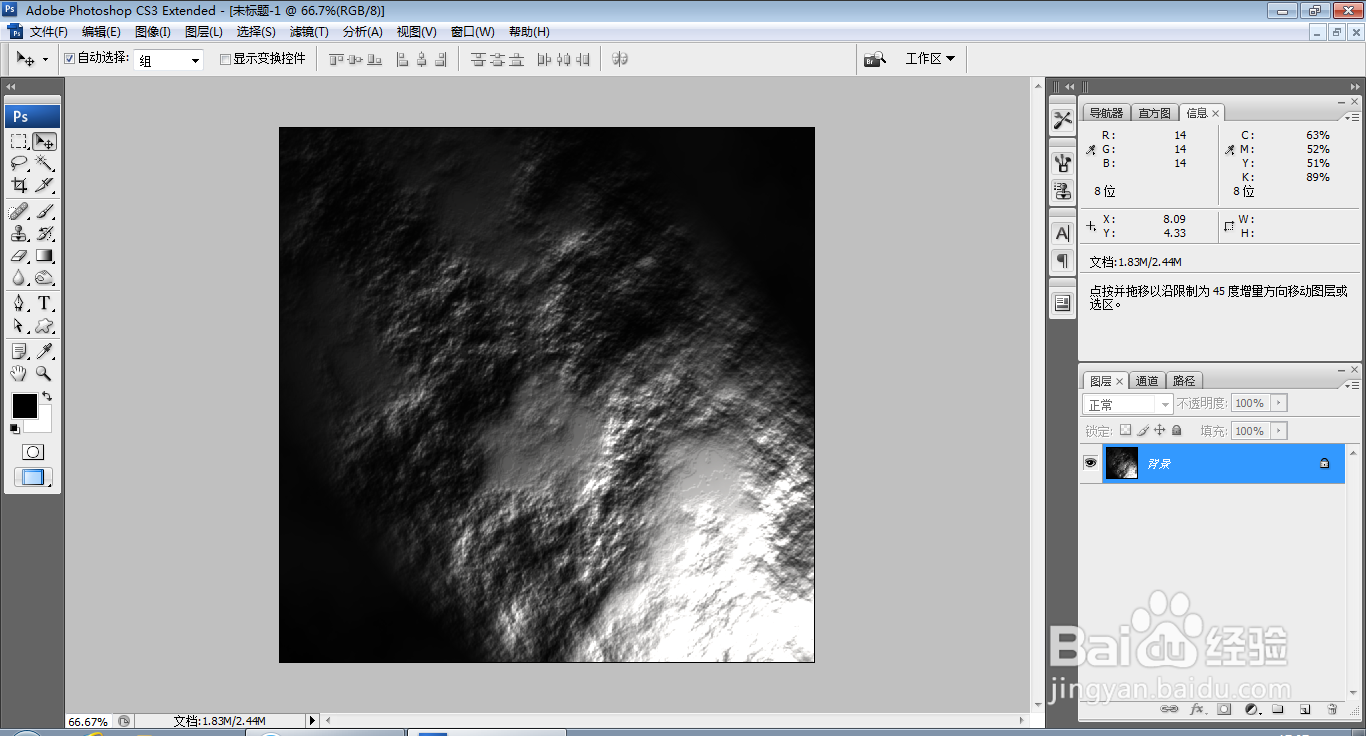Image resolution: width=1366 pixels, height=736 pixels.
Task: Select the Blur tool
Action: (x=19, y=278)
